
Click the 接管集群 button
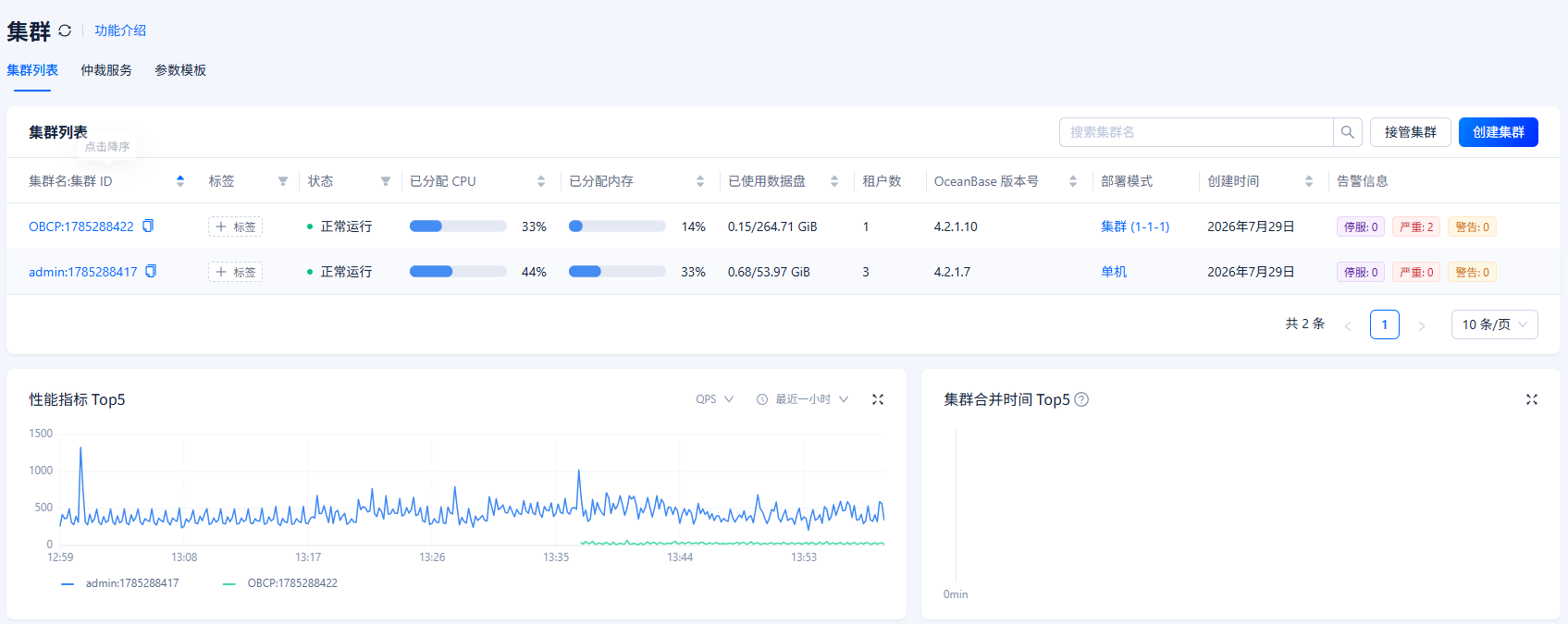coord(1411,132)
